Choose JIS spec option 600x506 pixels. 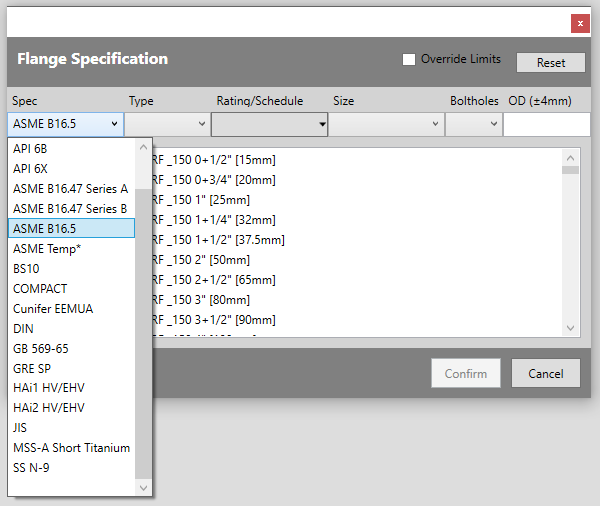[x=72, y=428]
